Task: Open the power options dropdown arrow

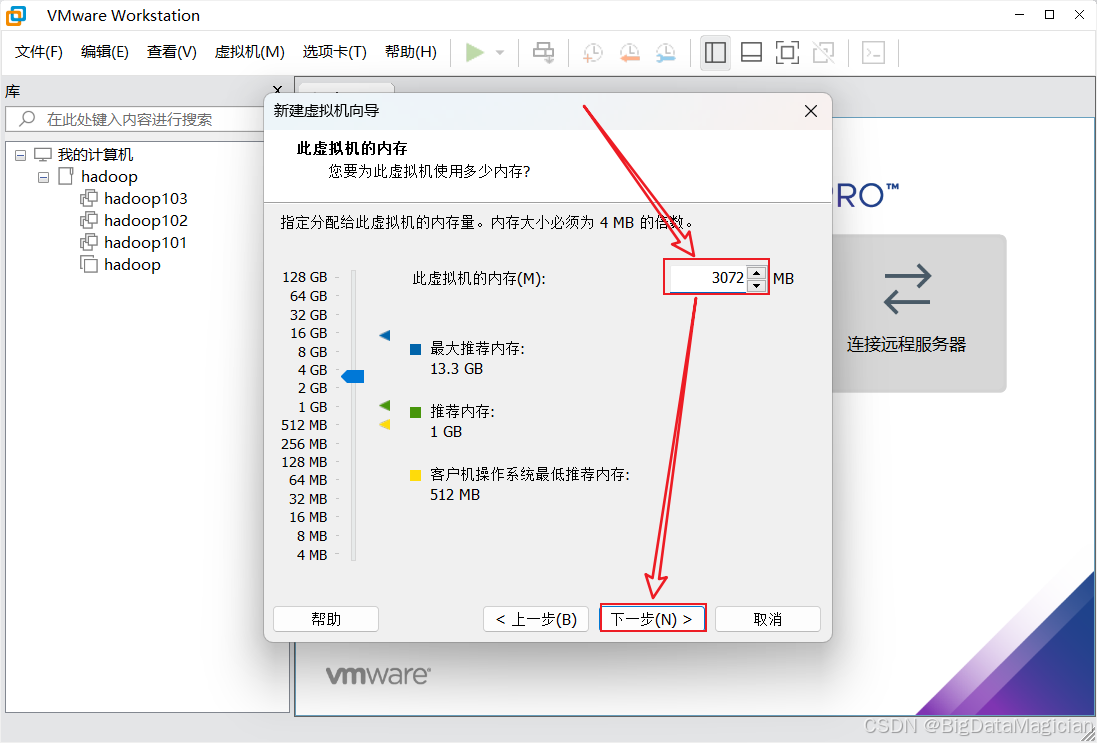Action: point(500,53)
